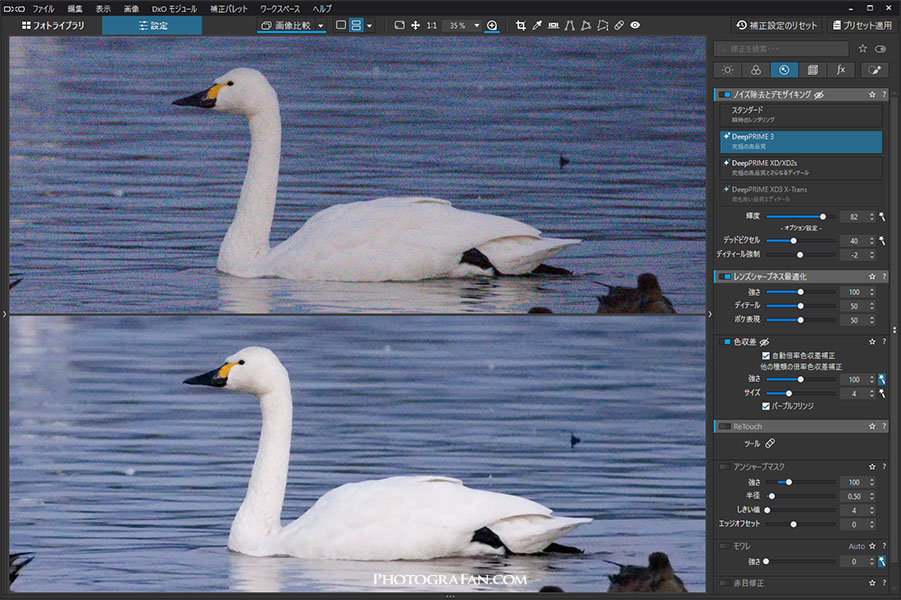Open help for レンズシャープネス最適化
This screenshot has height=600, width=901.
pos(884,276)
